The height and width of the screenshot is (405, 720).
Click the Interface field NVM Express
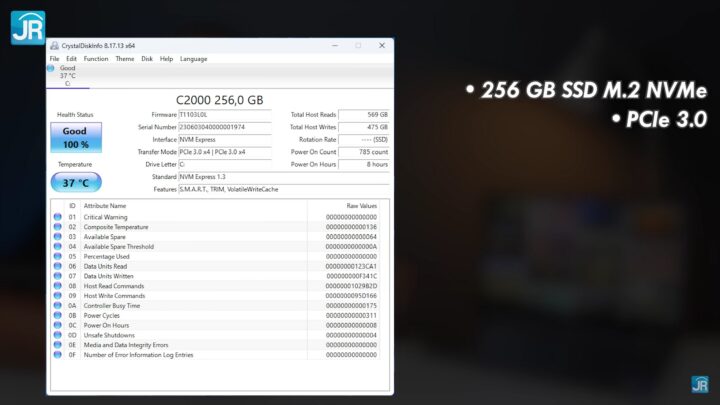tap(225, 140)
